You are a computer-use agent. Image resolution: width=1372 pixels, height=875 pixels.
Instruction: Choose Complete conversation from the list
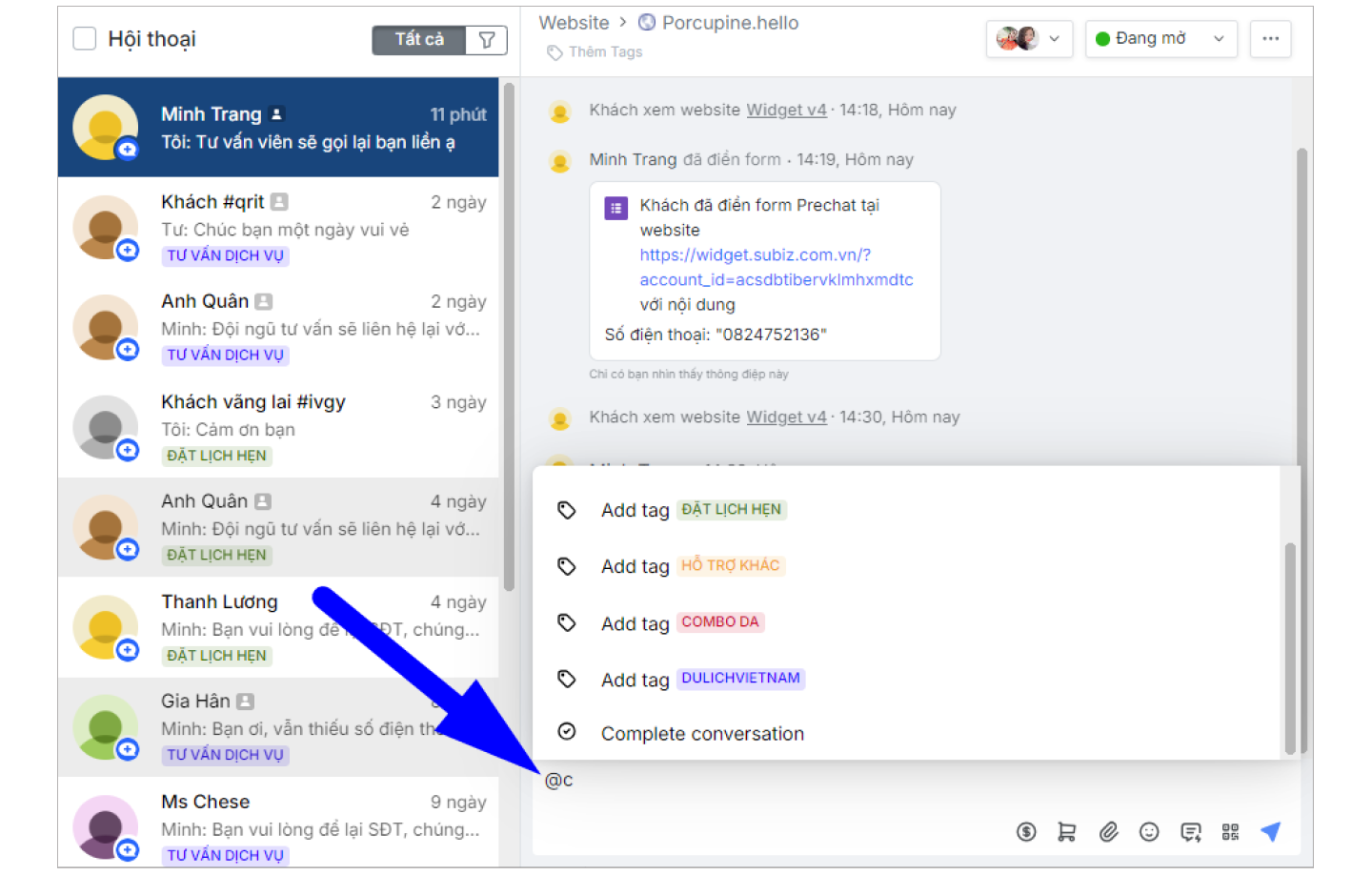click(701, 734)
